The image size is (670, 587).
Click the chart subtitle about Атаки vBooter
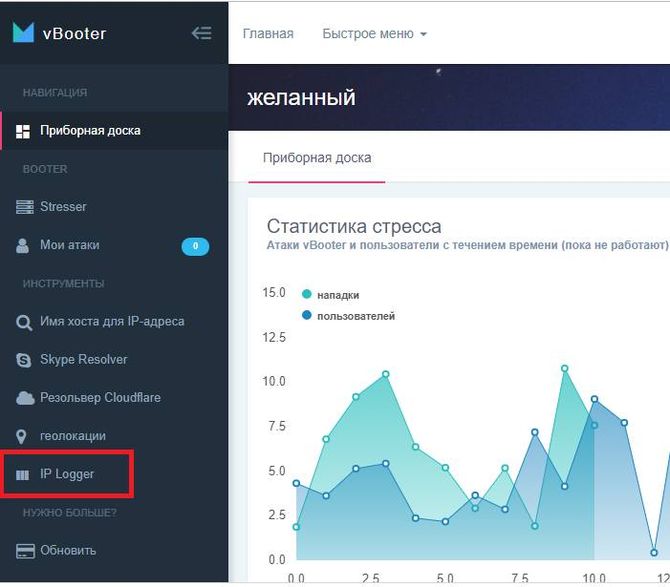click(x=467, y=246)
